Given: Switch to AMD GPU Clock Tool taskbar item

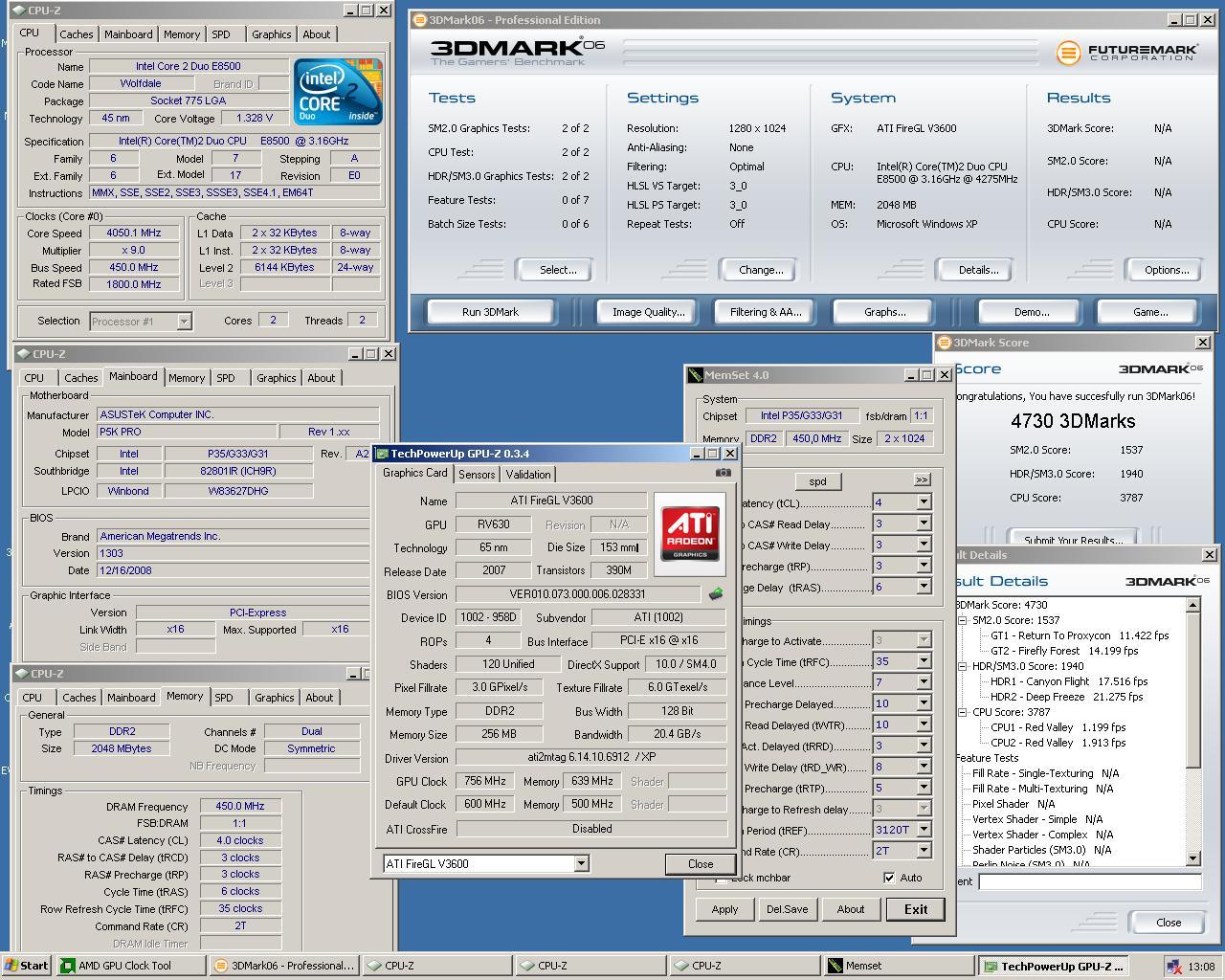Looking at the screenshot, I should coord(129,966).
